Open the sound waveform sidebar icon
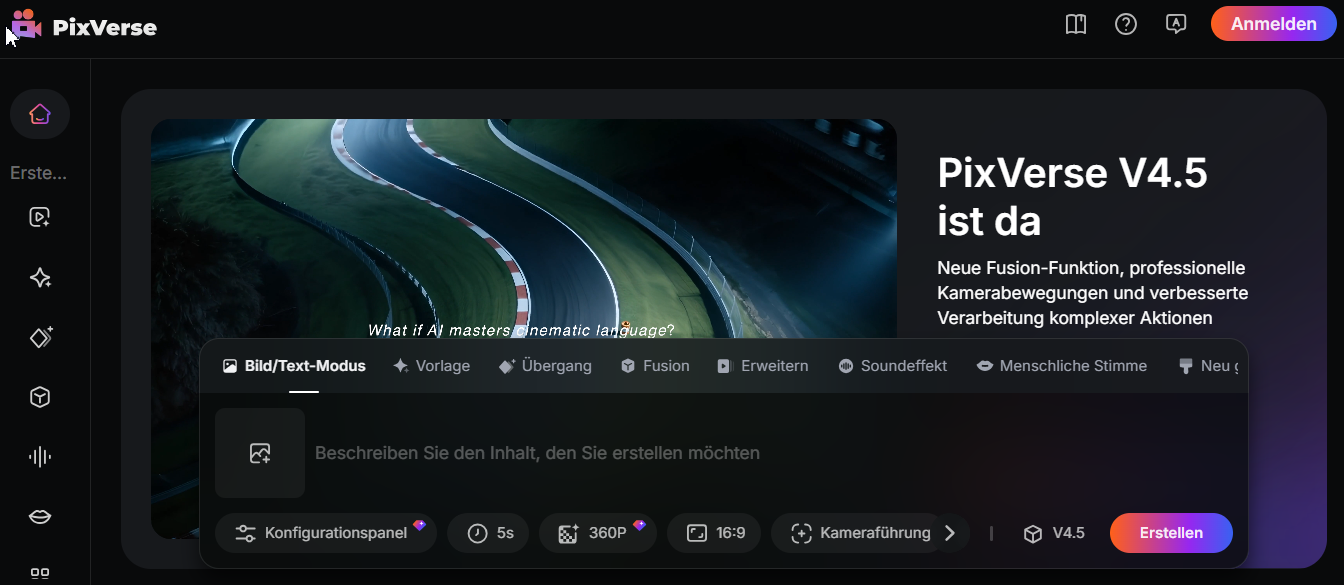This screenshot has height=585, width=1344. click(40, 457)
